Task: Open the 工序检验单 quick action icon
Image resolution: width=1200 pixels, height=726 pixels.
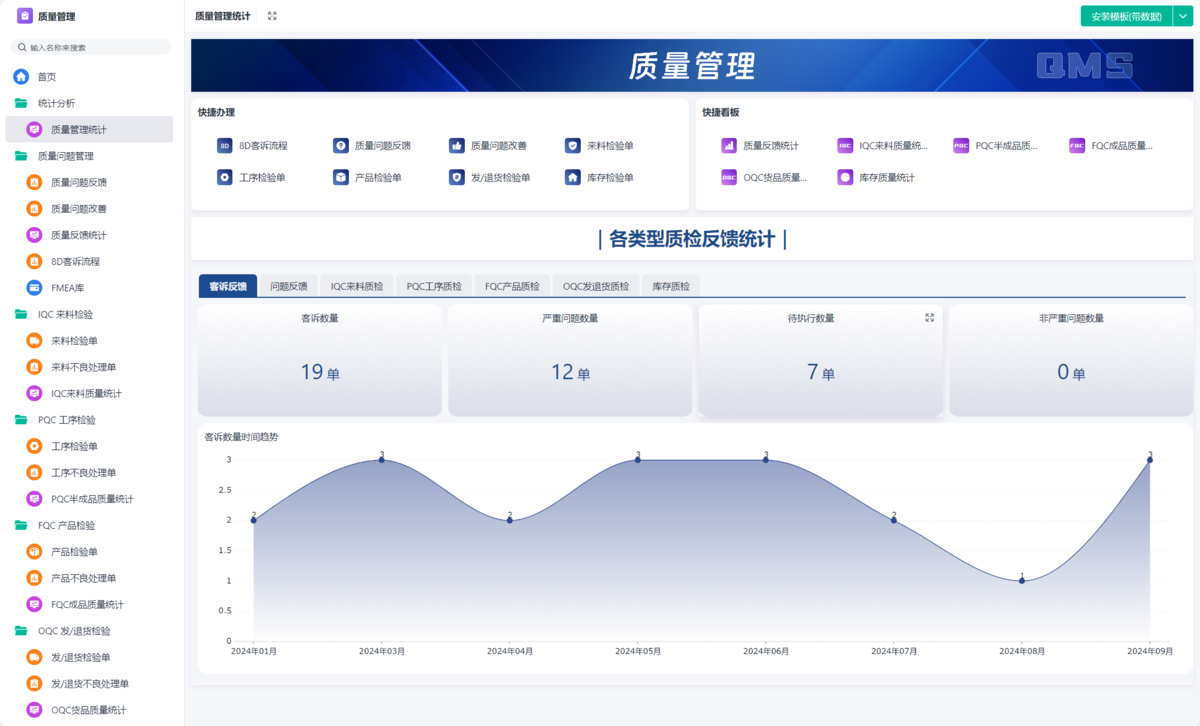Action: click(223, 177)
